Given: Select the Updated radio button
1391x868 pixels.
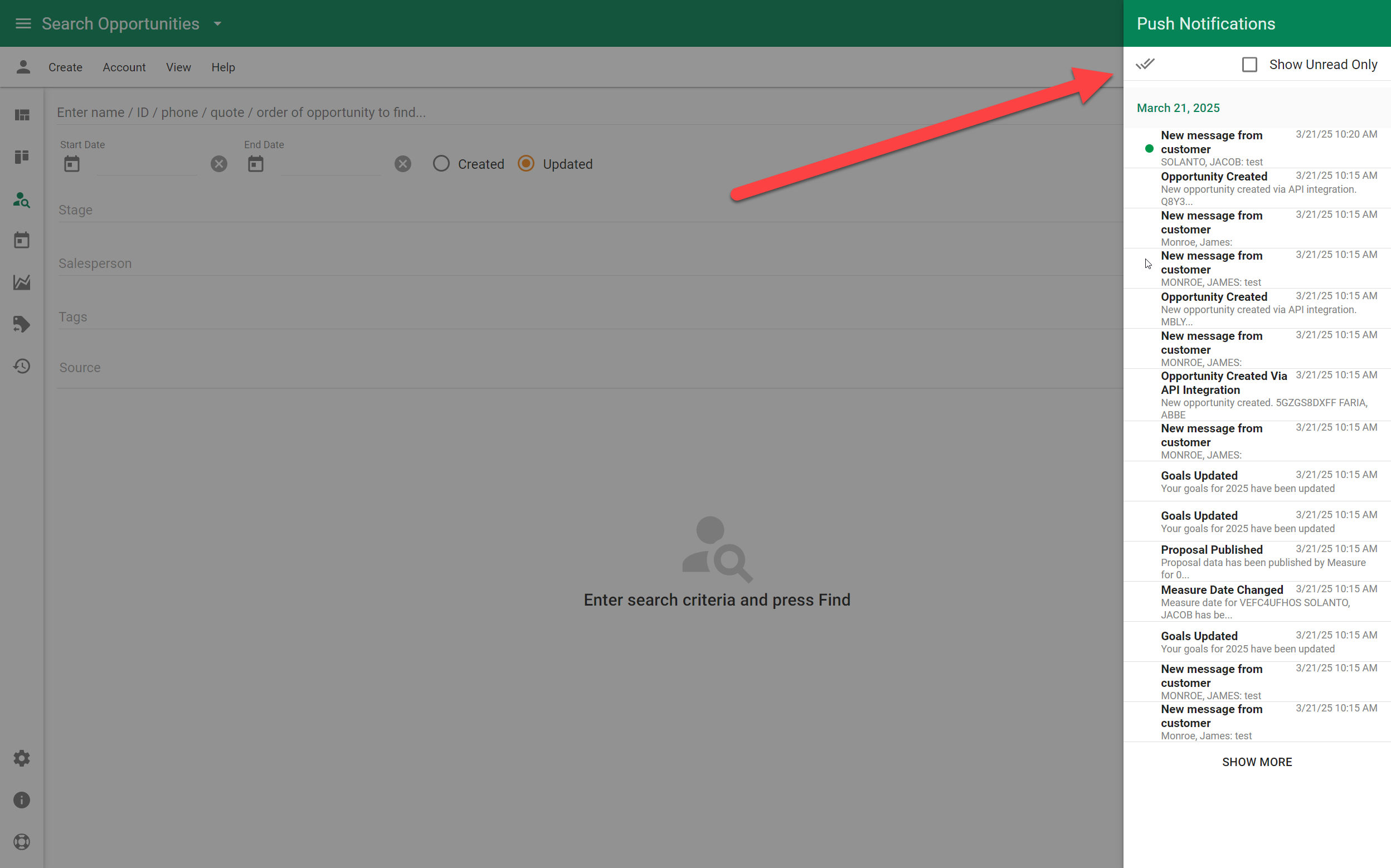Looking at the screenshot, I should pos(526,164).
